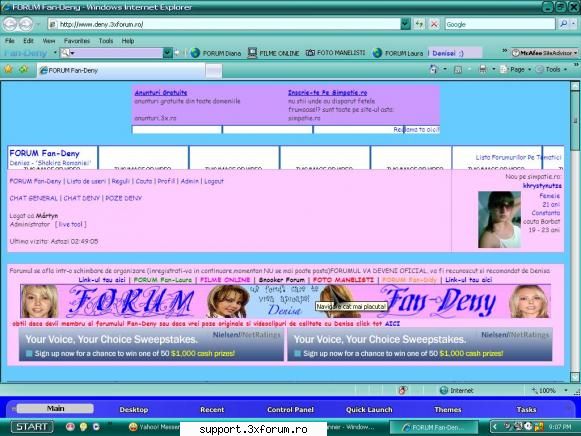Click the browser Forward arrow button

point(26,24)
